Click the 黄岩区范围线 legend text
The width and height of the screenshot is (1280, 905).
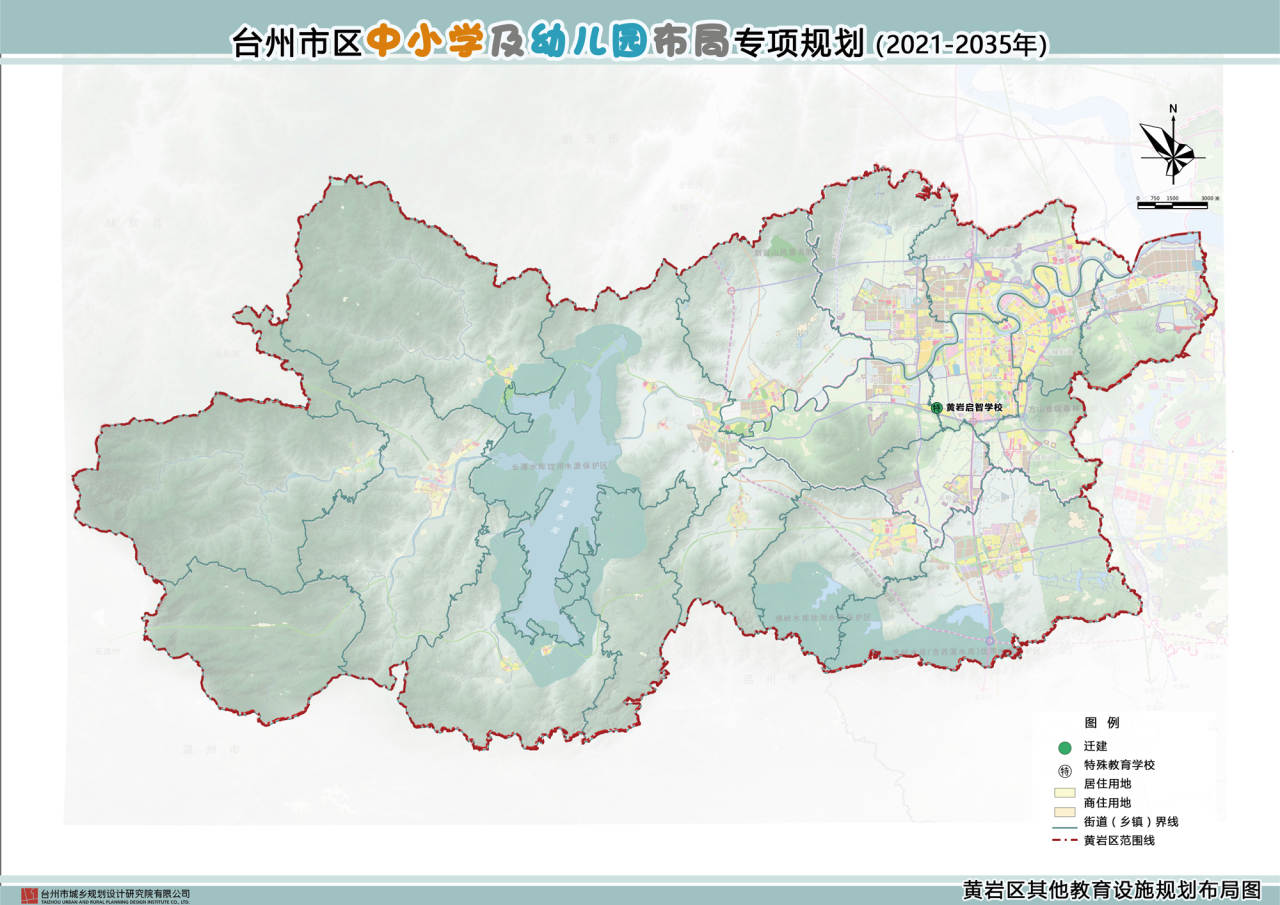pos(1119,841)
